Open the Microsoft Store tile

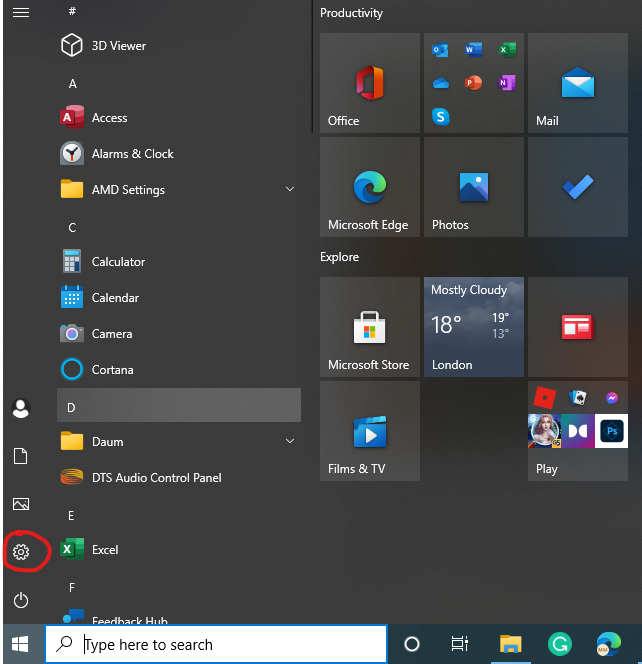370,327
